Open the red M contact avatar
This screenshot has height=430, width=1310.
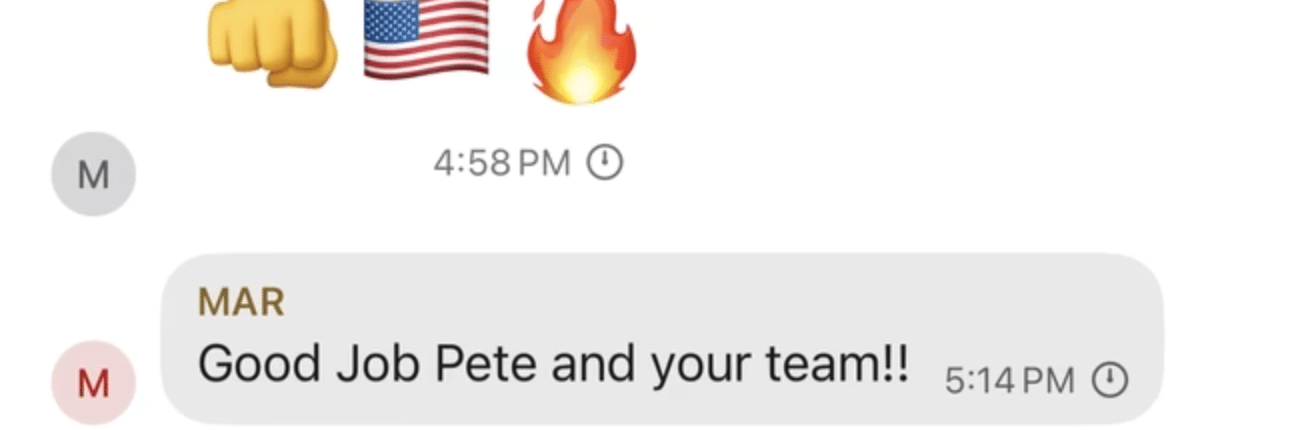point(93,383)
